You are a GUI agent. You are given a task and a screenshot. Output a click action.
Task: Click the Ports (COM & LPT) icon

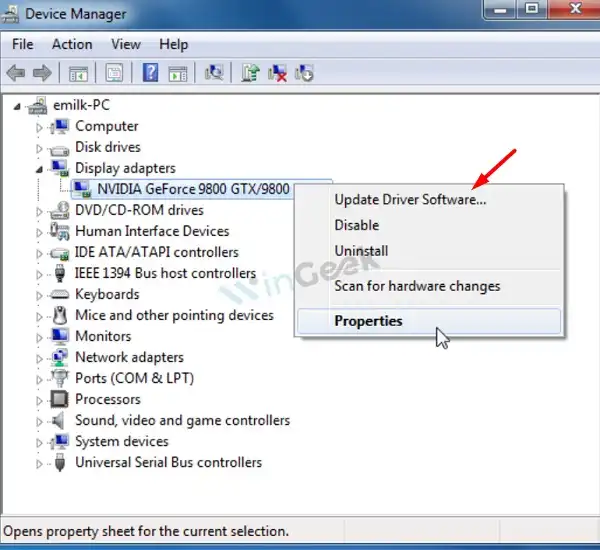click(60, 379)
